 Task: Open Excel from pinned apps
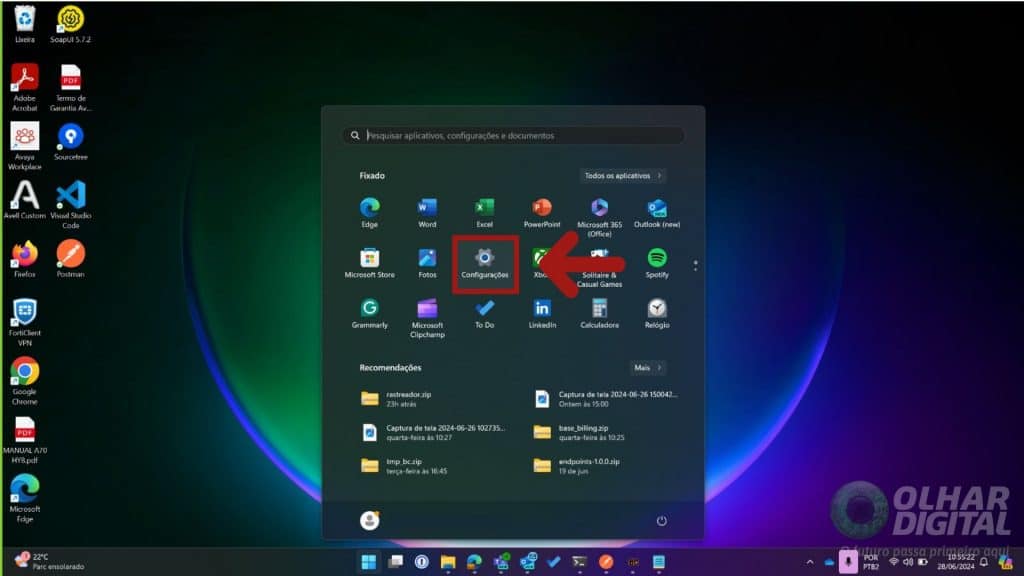(485, 213)
